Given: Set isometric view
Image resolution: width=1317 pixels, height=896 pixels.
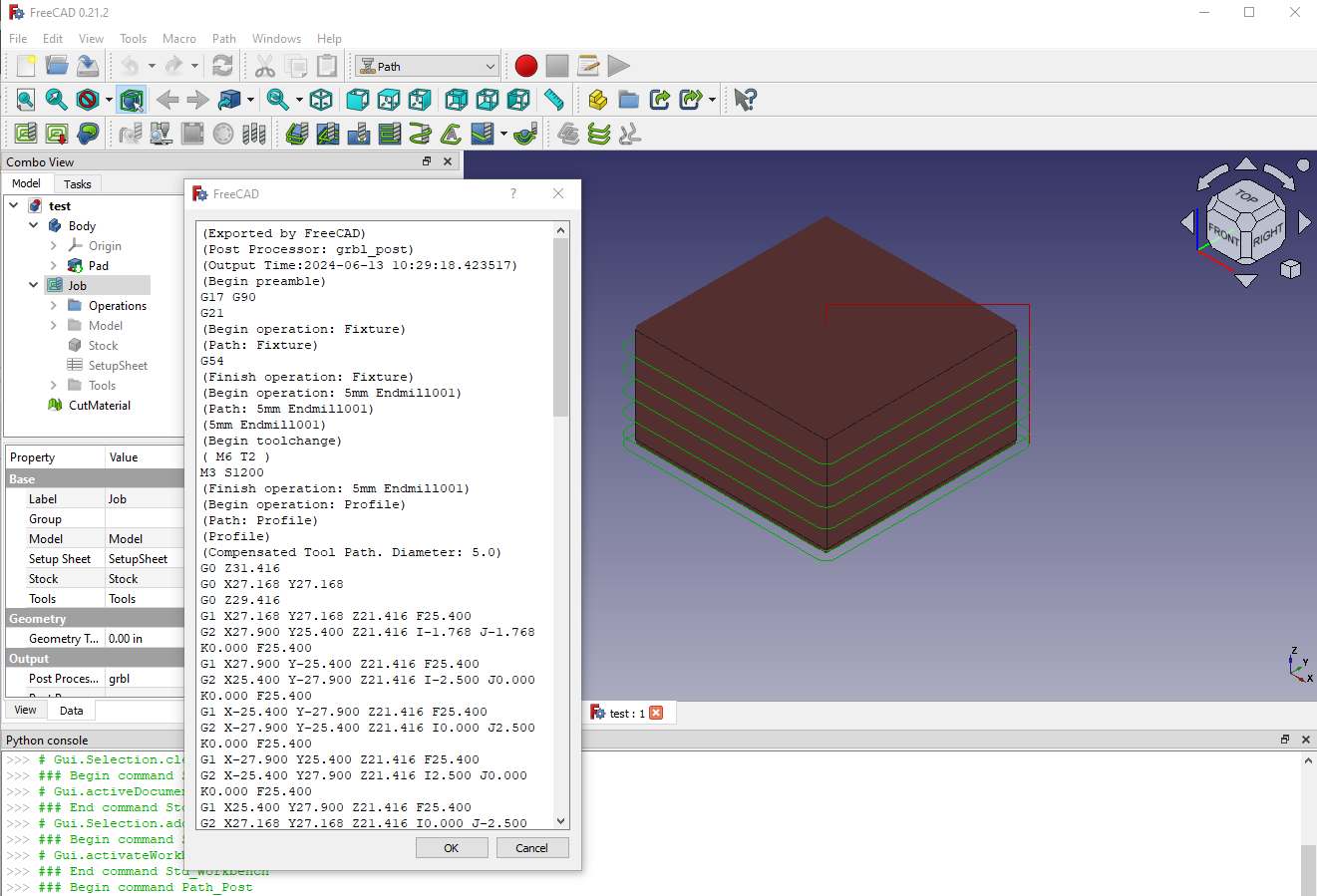Looking at the screenshot, I should tap(321, 100).
